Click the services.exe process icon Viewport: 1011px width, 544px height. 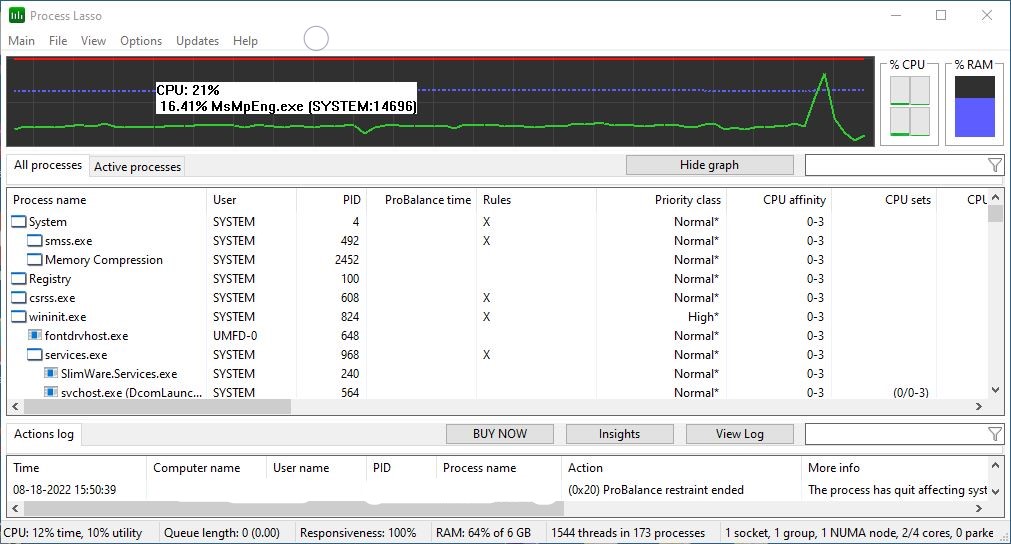point(35,355)
